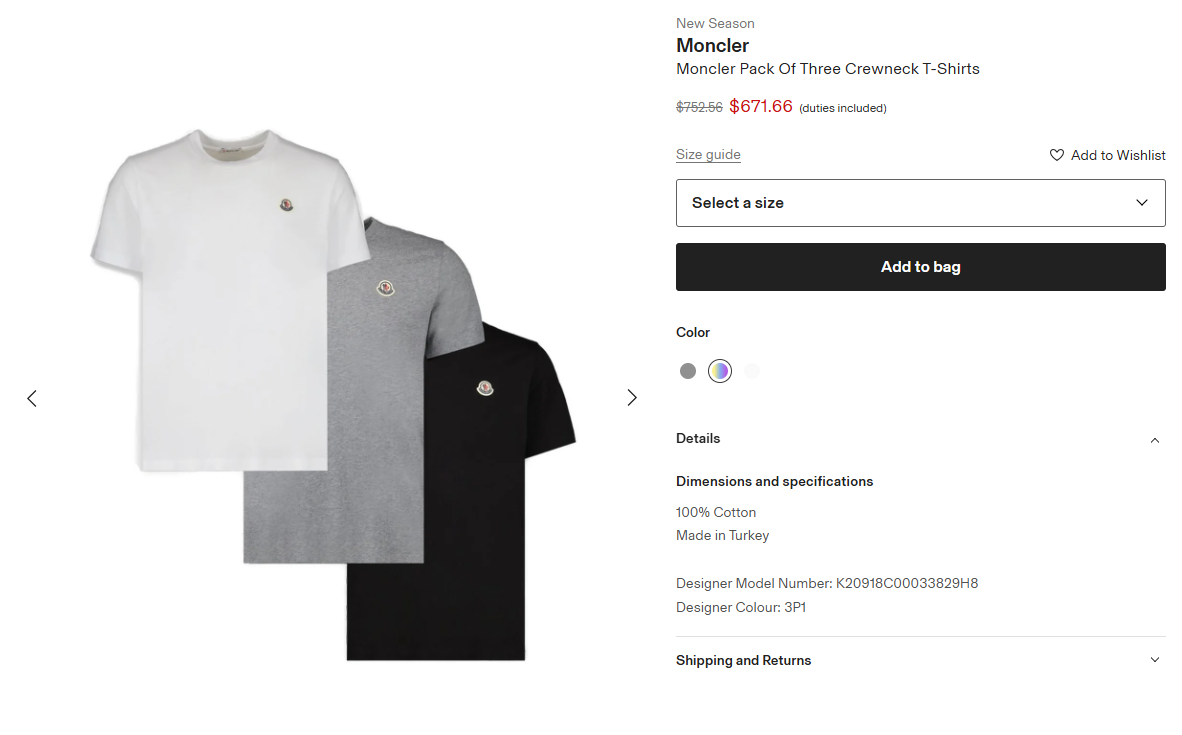This screenshot has width=1182, height=735.
Task: Click the product title Moncler Pack Of Three
Action: point(827,69)
